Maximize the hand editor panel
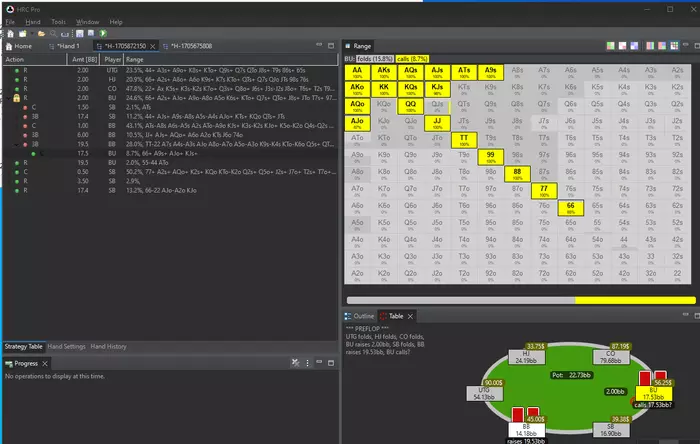Viewport: 700px width, 444px height. 331,46
